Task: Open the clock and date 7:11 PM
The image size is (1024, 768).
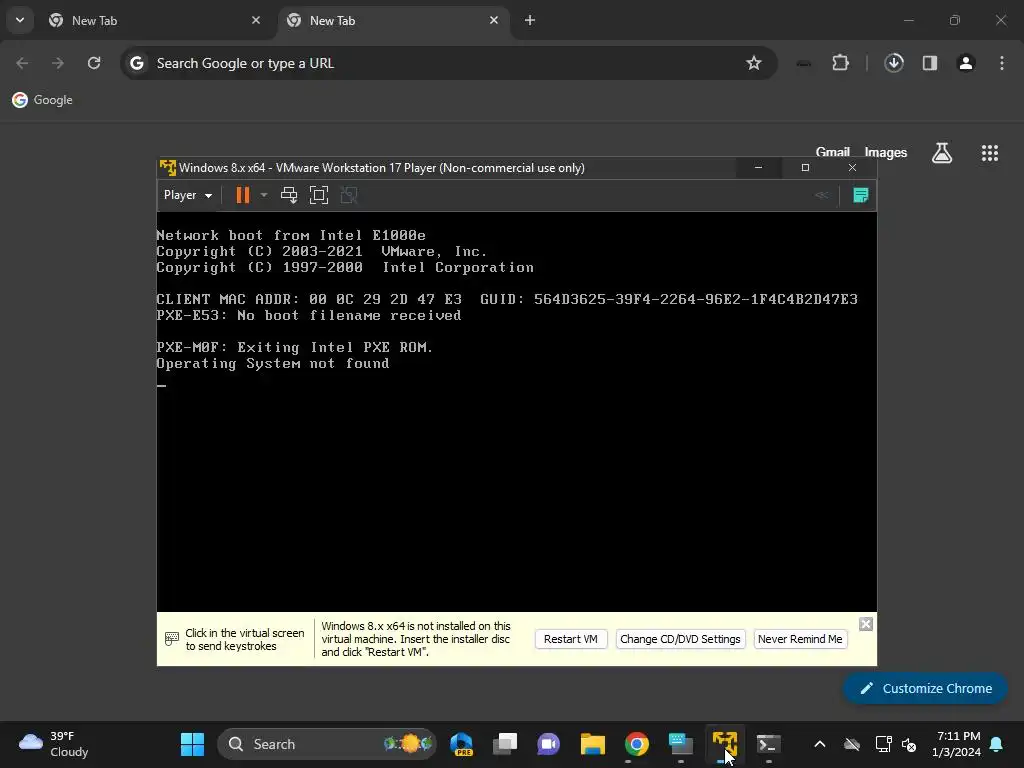Action: [957, 744]
